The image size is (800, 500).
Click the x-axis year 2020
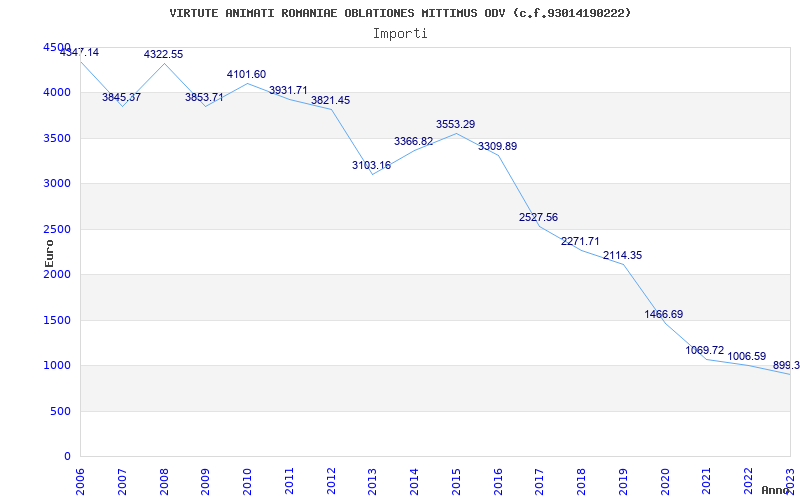665,482
